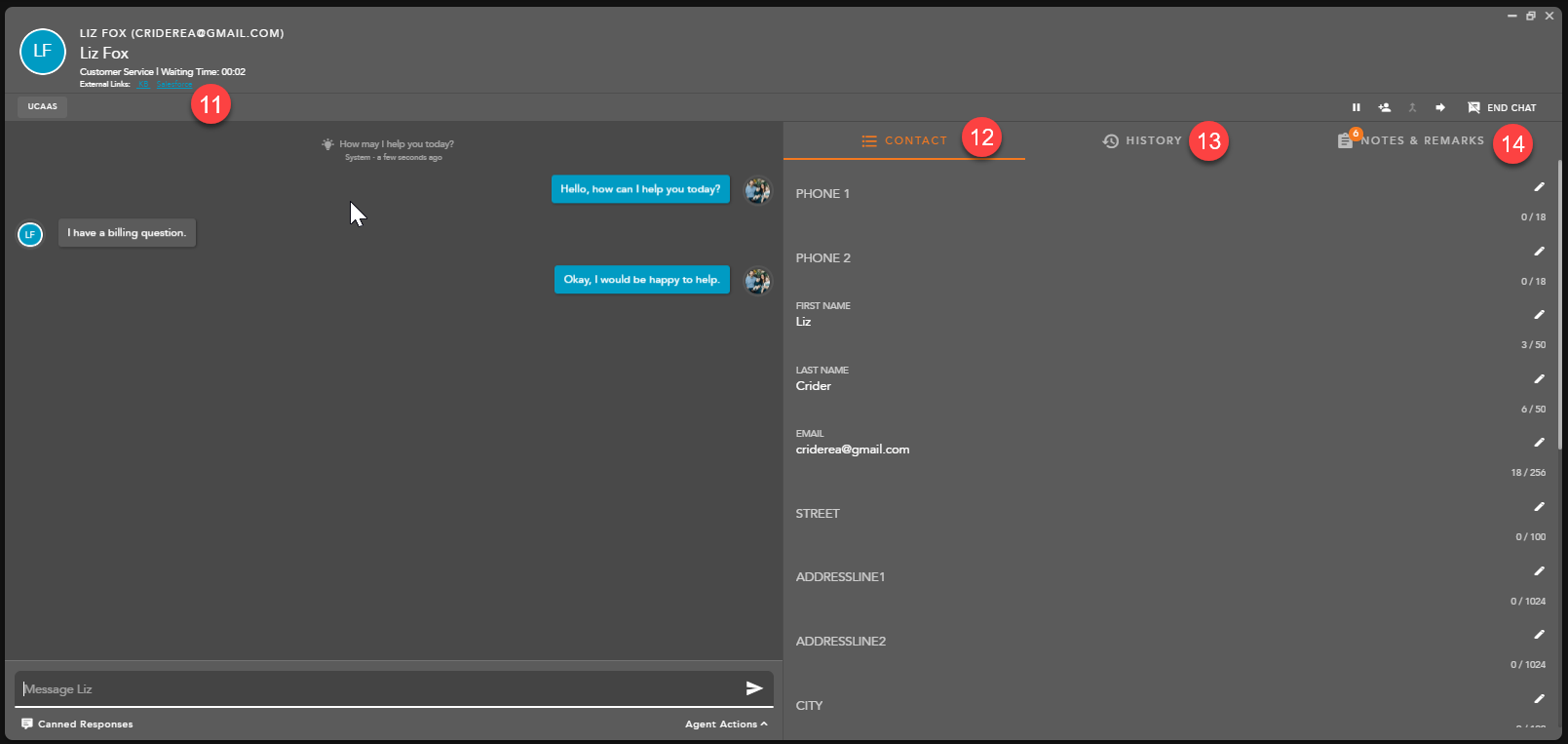This screenshot has width=1568, height=744.
Task: Edit the Email field via pencil icon
Action: pos(1539,443)
